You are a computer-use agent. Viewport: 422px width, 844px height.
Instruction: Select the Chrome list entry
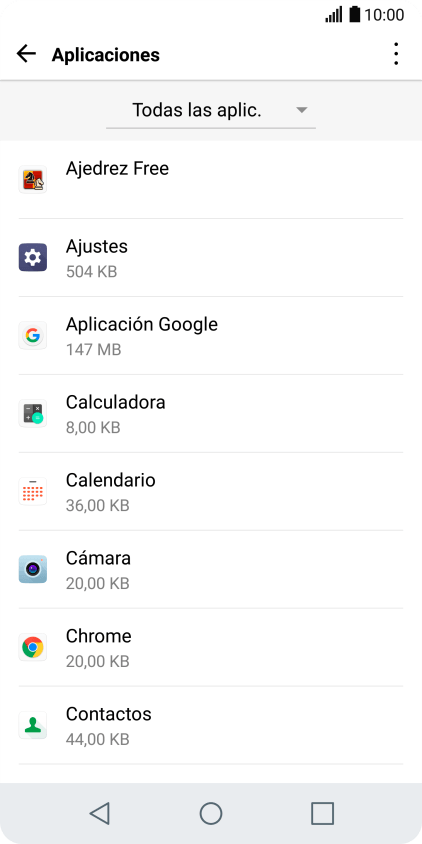tap(211, 648)
